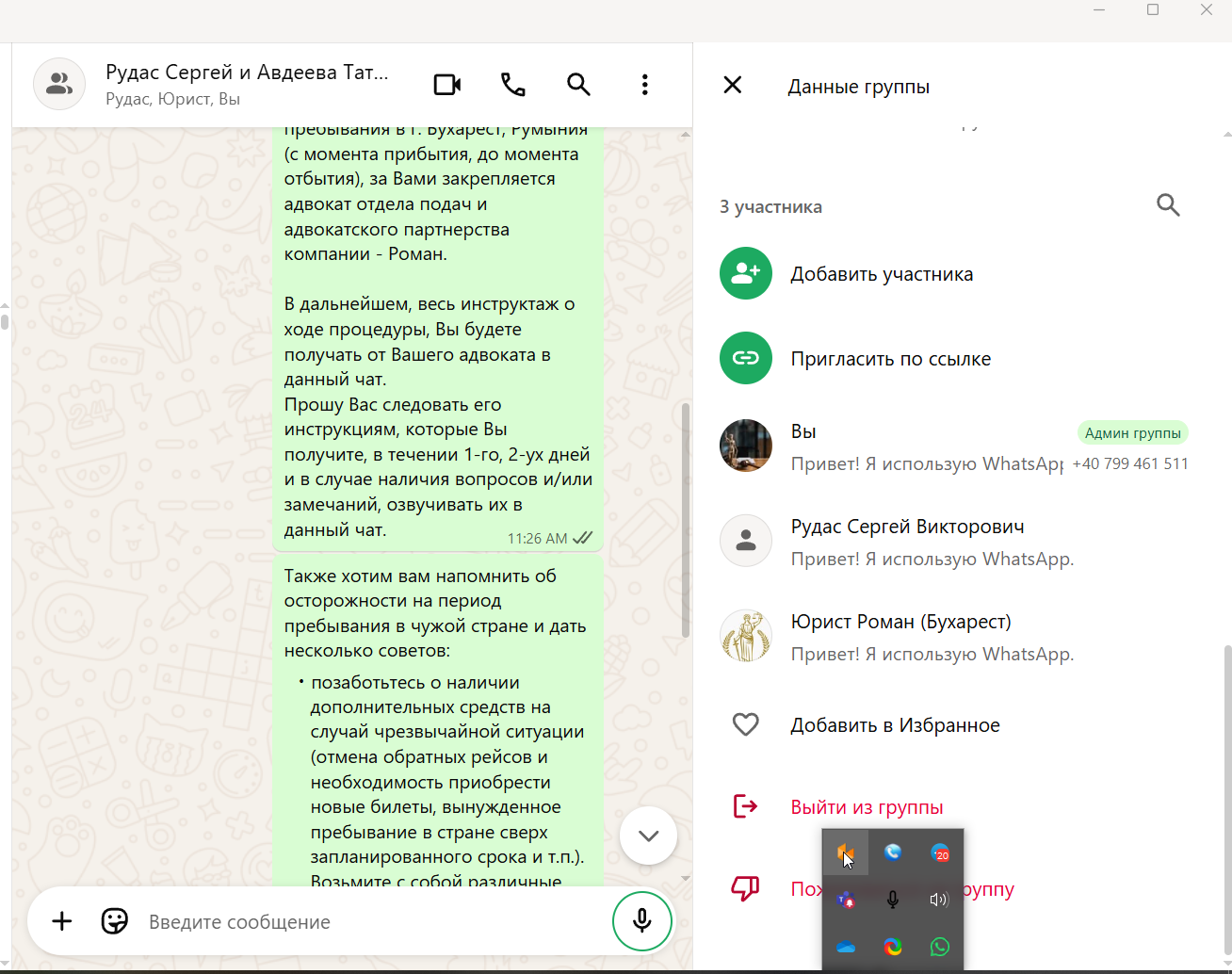The height and width of the screenshot is (974, 1232).
Task: Click the 11:26 AM message timestamp
Action: click(x=537, y=539)
